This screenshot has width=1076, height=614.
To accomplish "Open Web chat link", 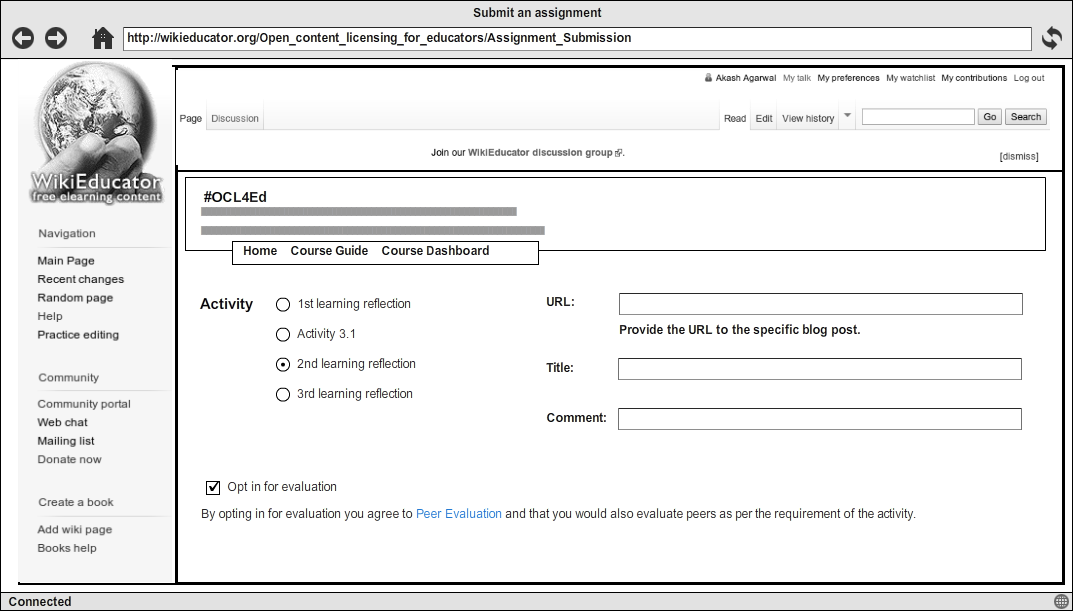I will 62,423.
